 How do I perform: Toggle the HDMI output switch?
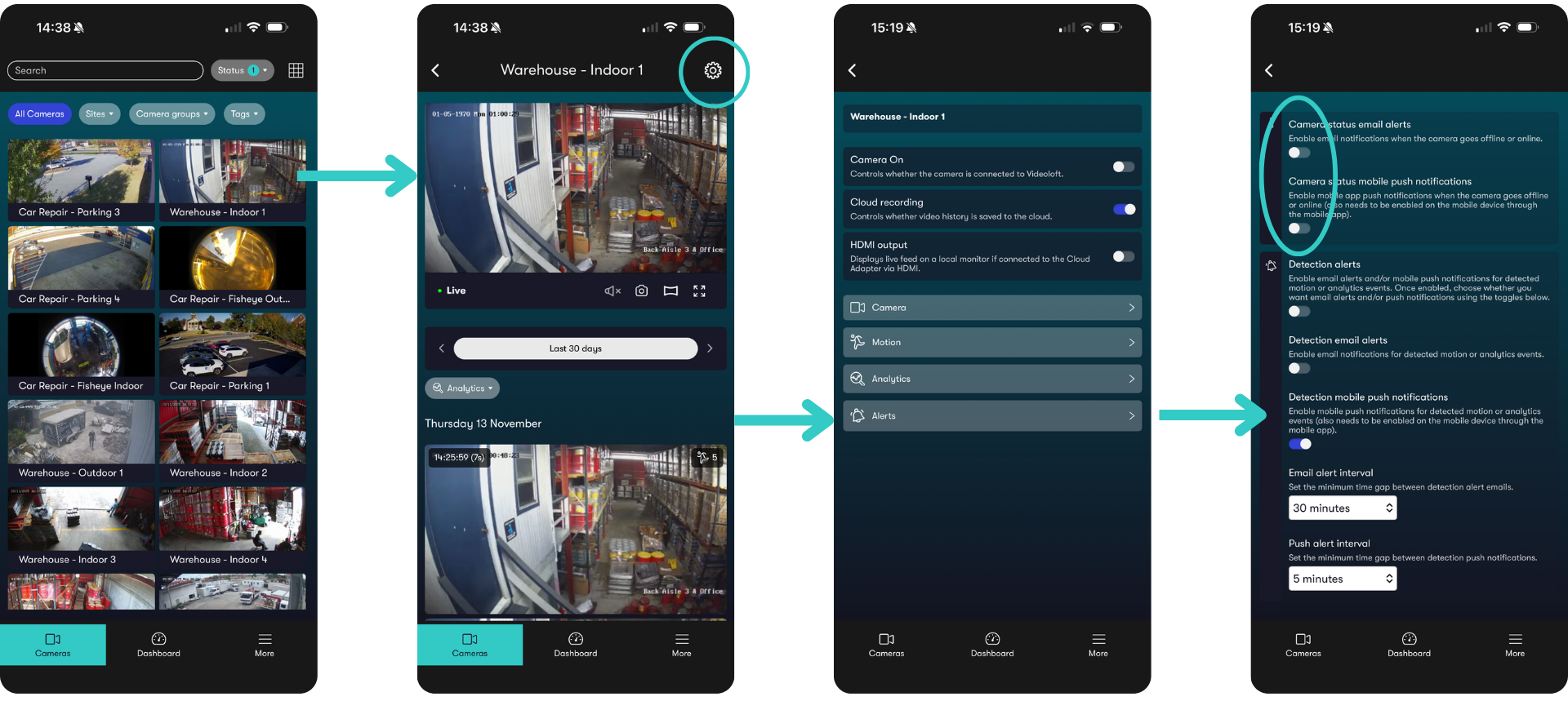[1124, 256]
